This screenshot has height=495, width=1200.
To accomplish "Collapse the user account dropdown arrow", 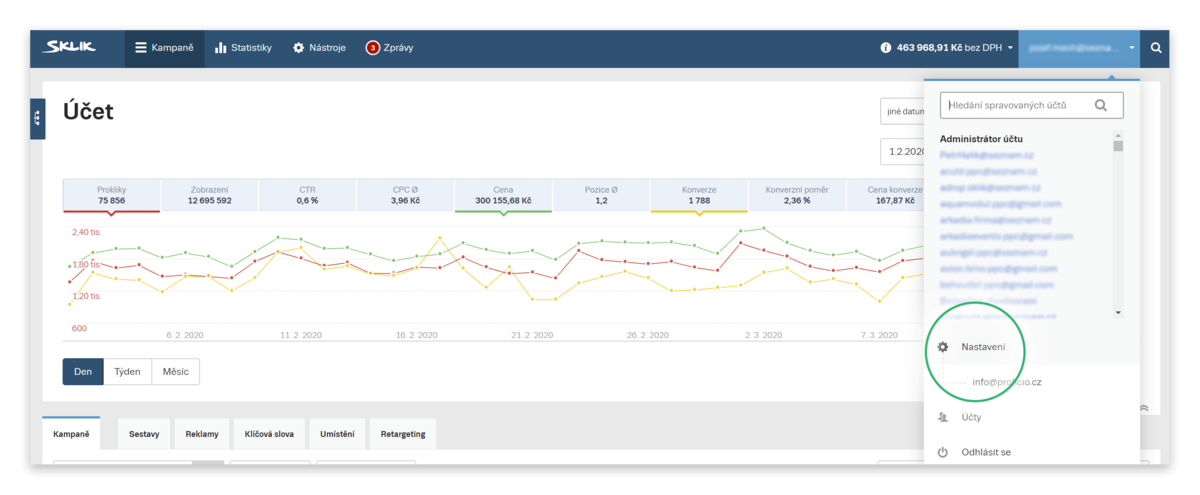I will tap(1131, 48).
